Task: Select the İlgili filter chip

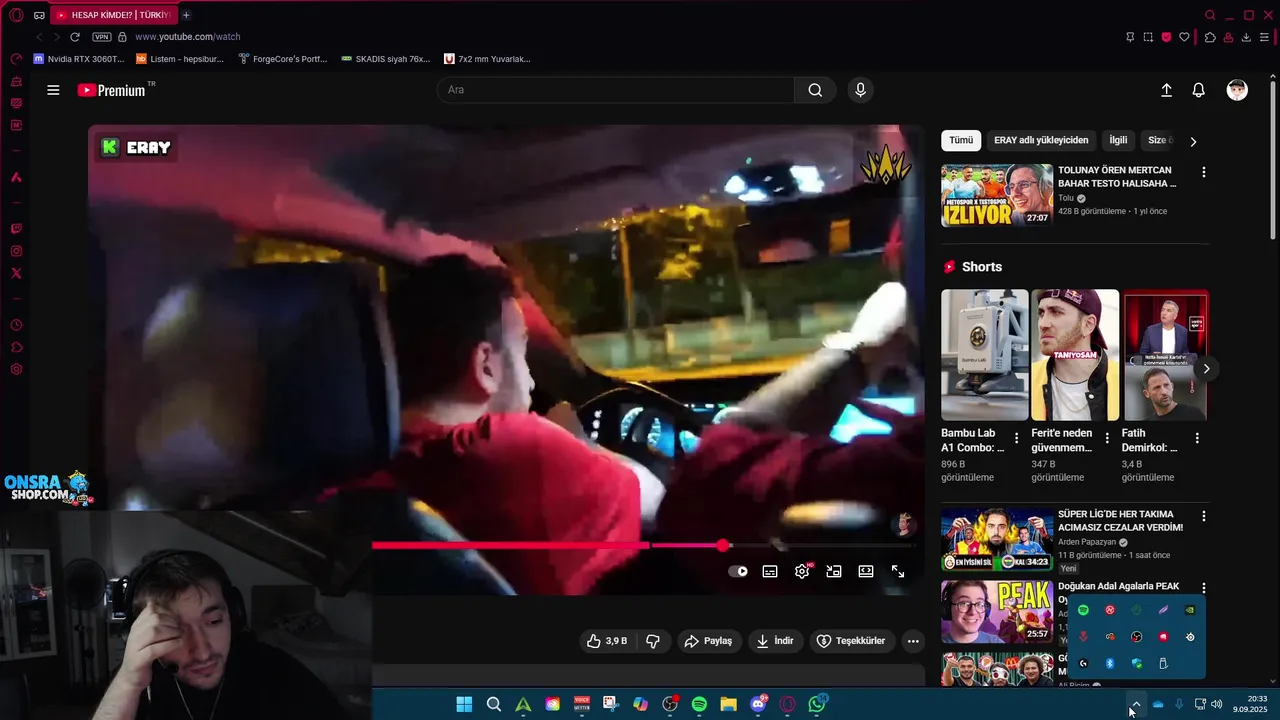Action: (1118, 141)
